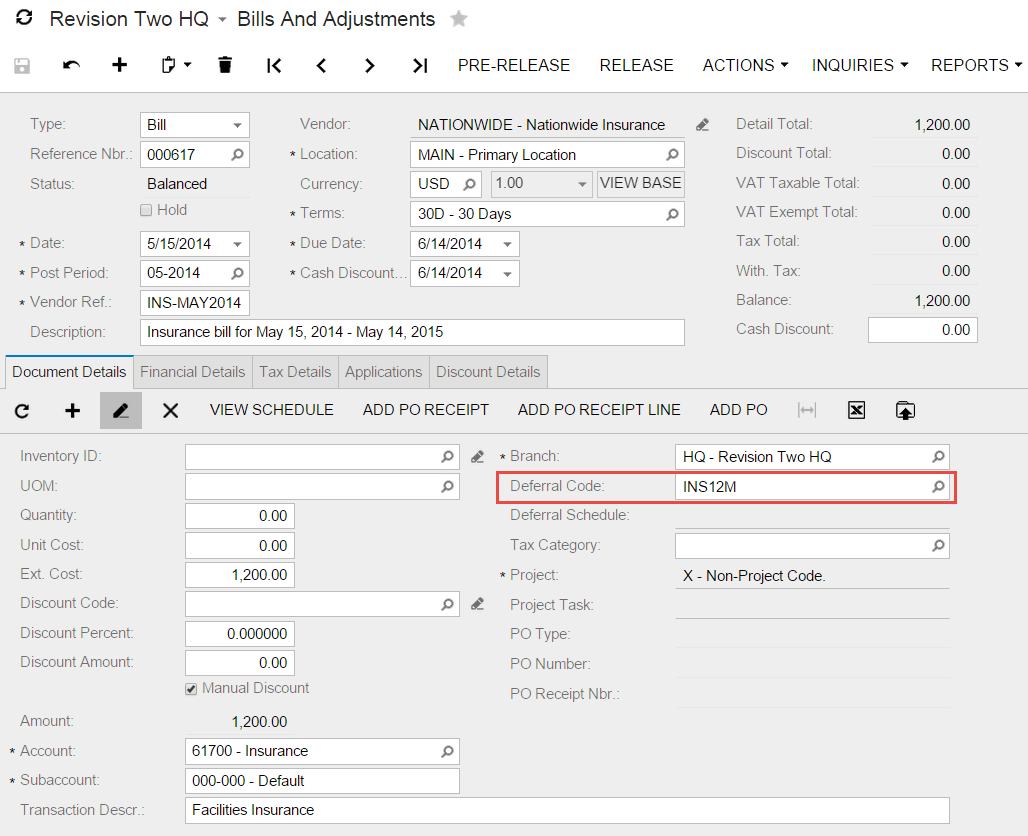Expand Revision Two HQ company dropdown

click(222, 20)
